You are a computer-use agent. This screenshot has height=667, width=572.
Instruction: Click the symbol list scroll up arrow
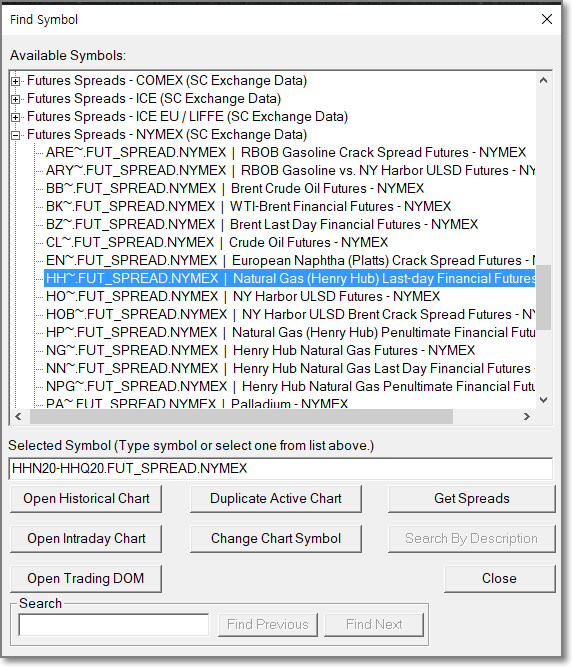[x=543, y=80]
